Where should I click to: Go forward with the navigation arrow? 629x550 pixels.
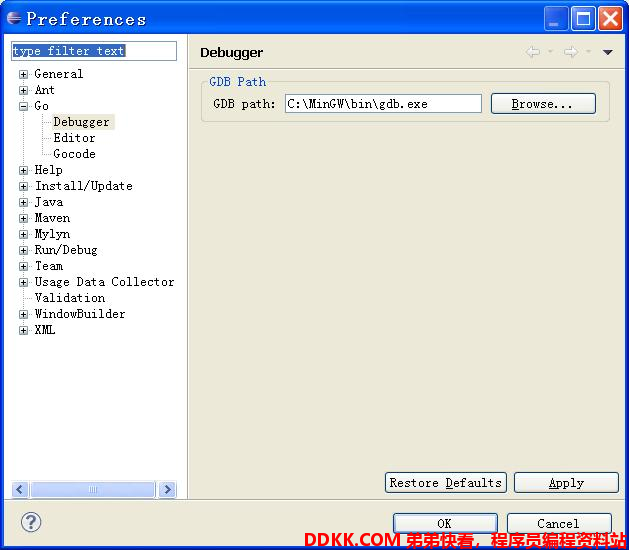point(571,52)
